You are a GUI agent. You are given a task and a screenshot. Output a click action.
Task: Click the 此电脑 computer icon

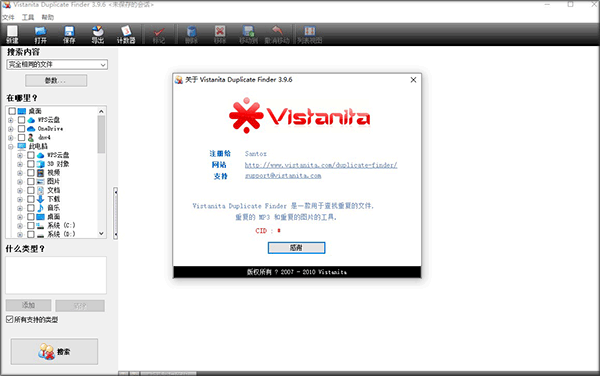tap(22, 146)
